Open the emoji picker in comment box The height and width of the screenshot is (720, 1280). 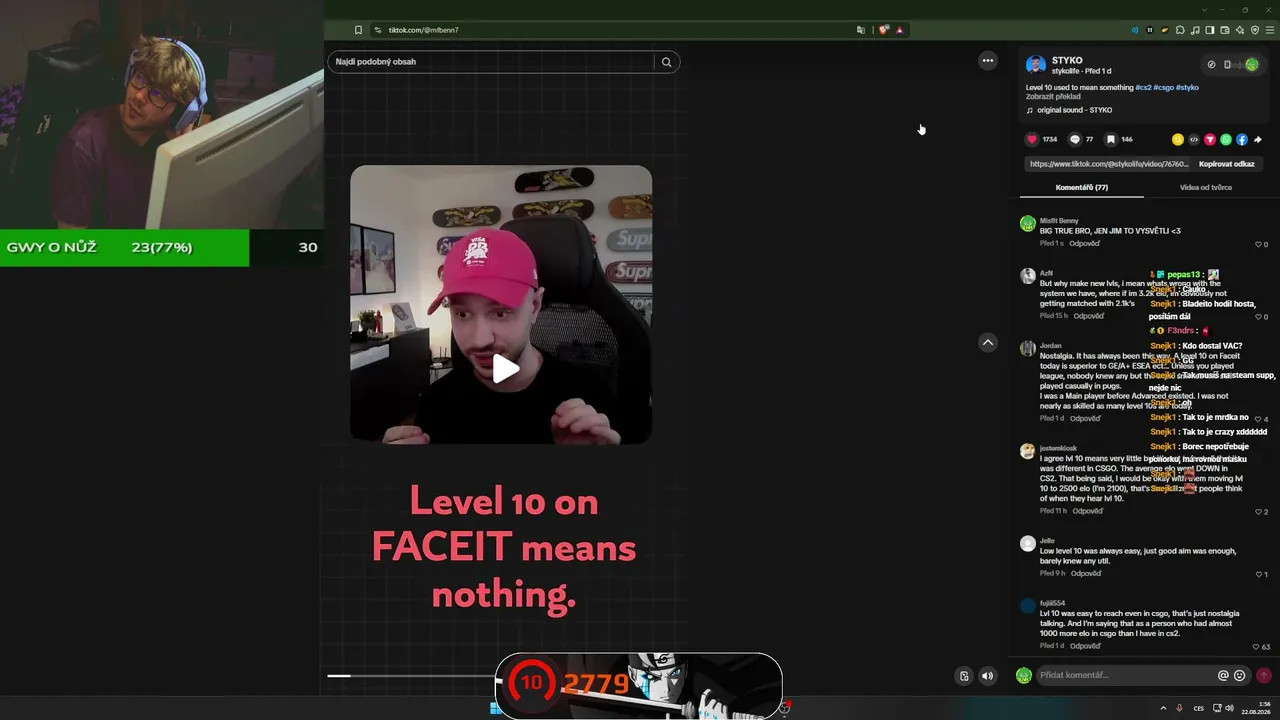[1240, 675]
